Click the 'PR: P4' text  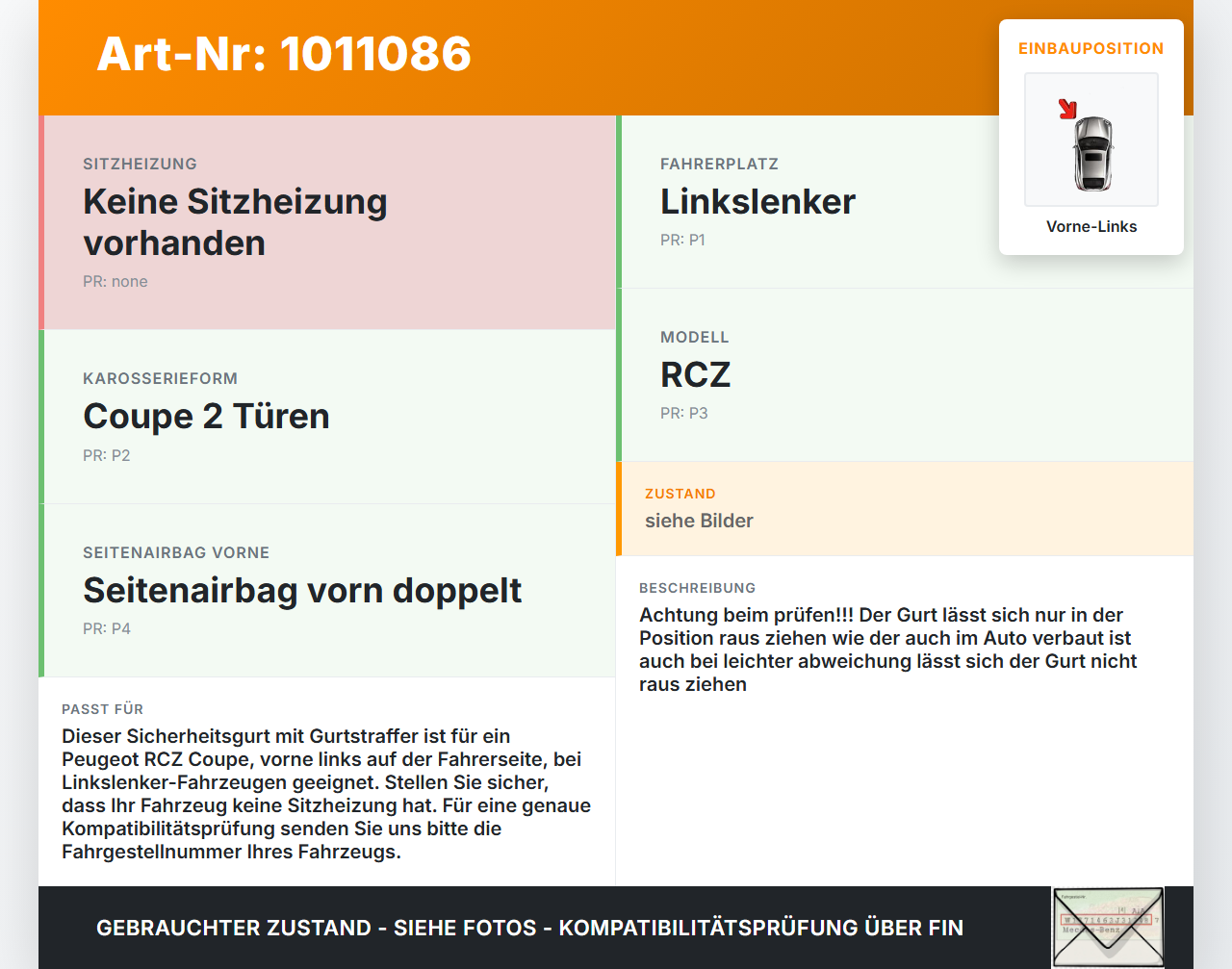[106, 628]
